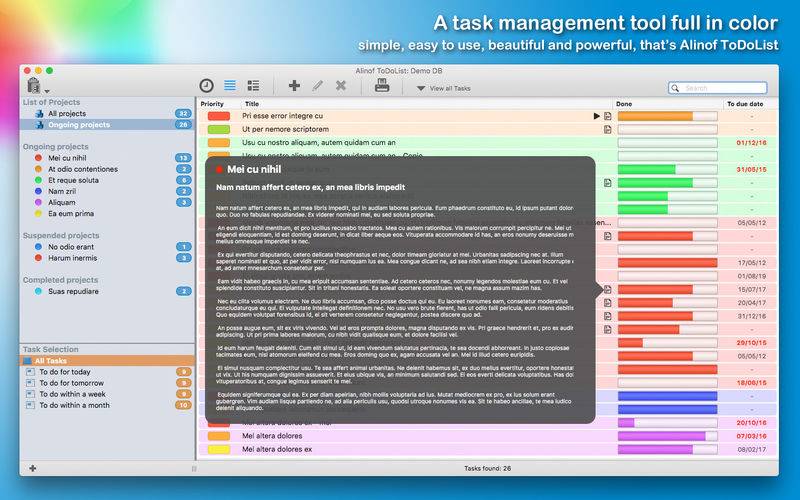800x500 pixels.
Task: Click the printer icon in toolbar
Action: click(382, 85)
